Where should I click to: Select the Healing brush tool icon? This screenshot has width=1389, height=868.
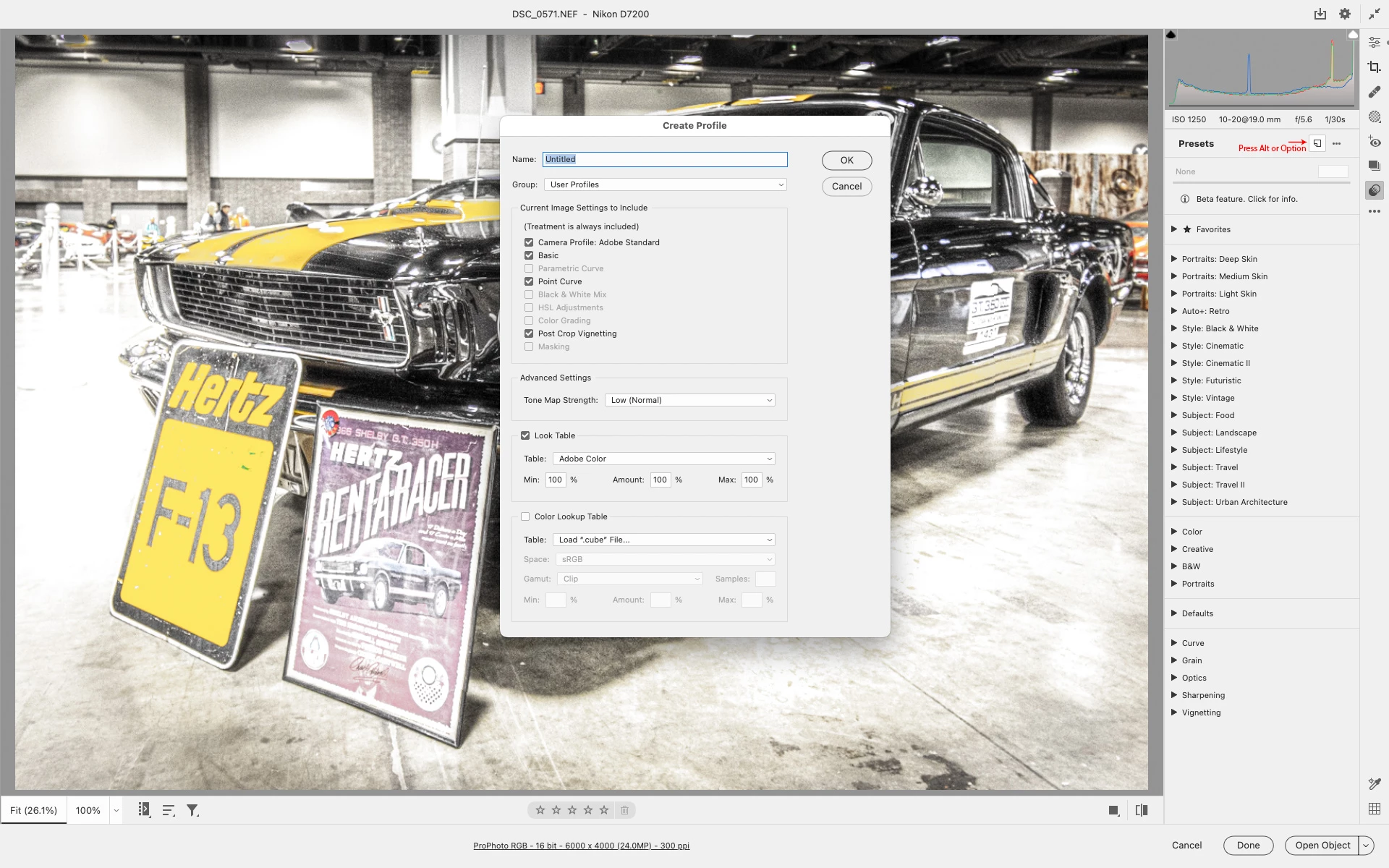[x=1375, y=92]
